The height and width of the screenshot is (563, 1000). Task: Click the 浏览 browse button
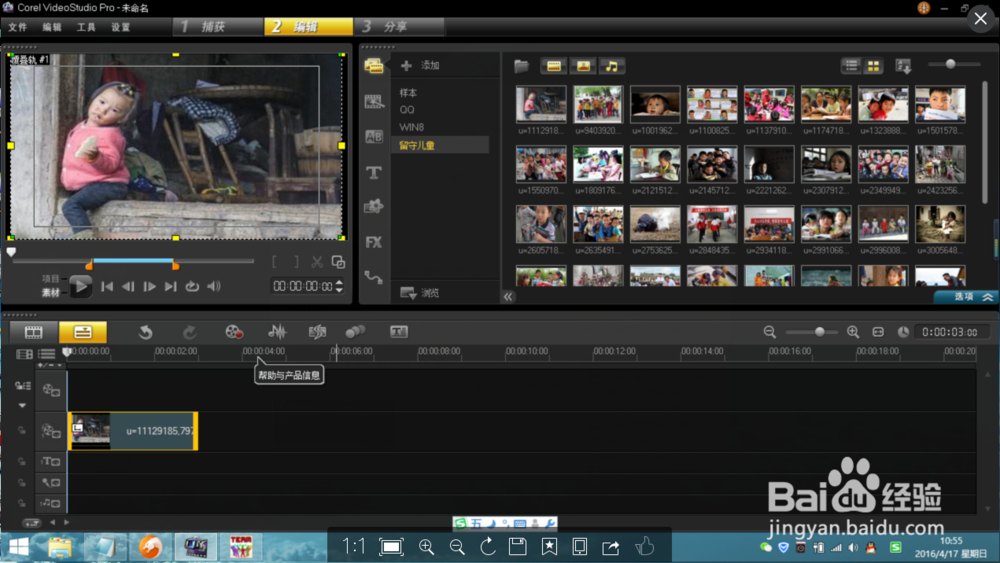point(420,293)
